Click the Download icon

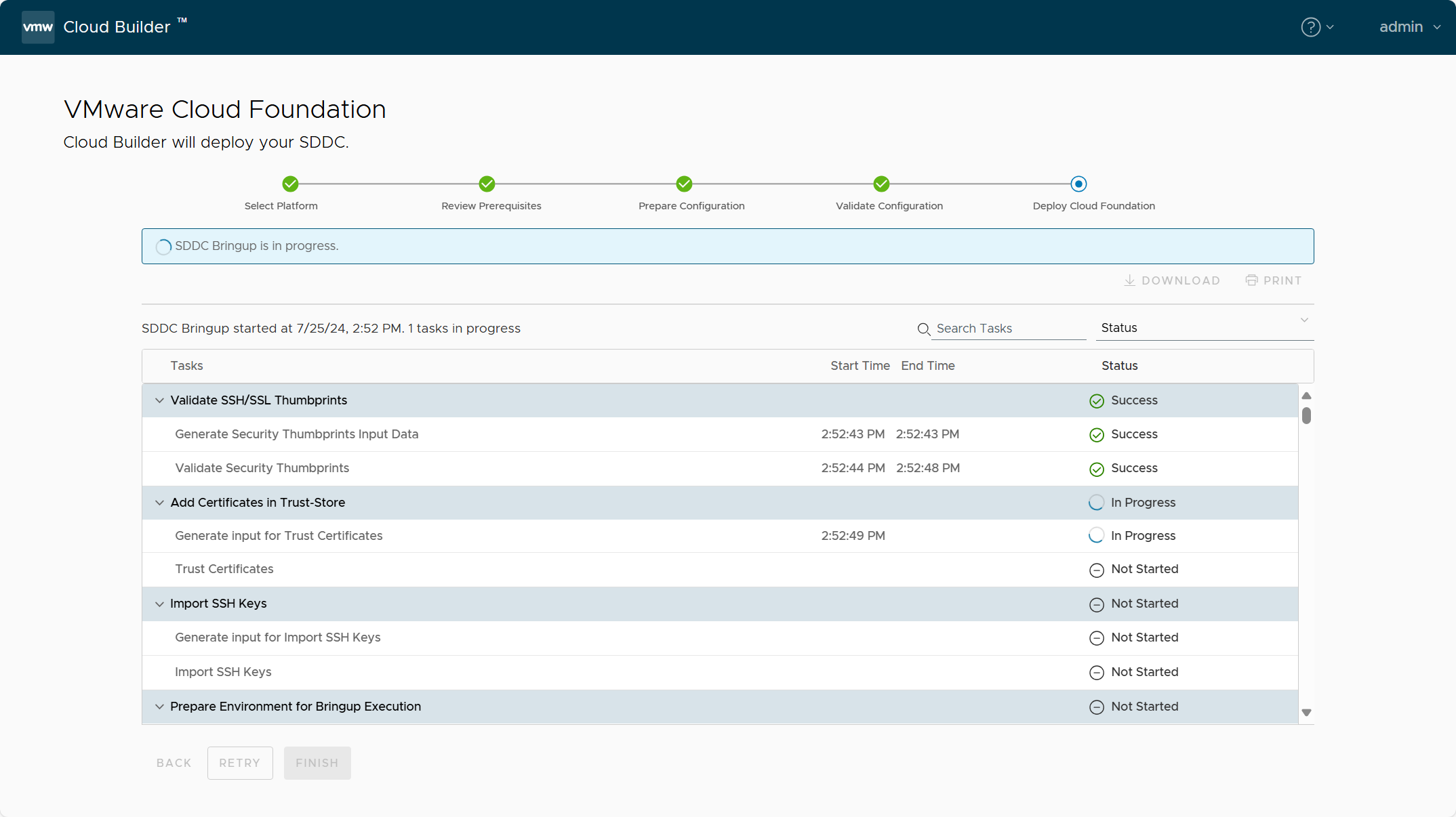[1129, 280]
